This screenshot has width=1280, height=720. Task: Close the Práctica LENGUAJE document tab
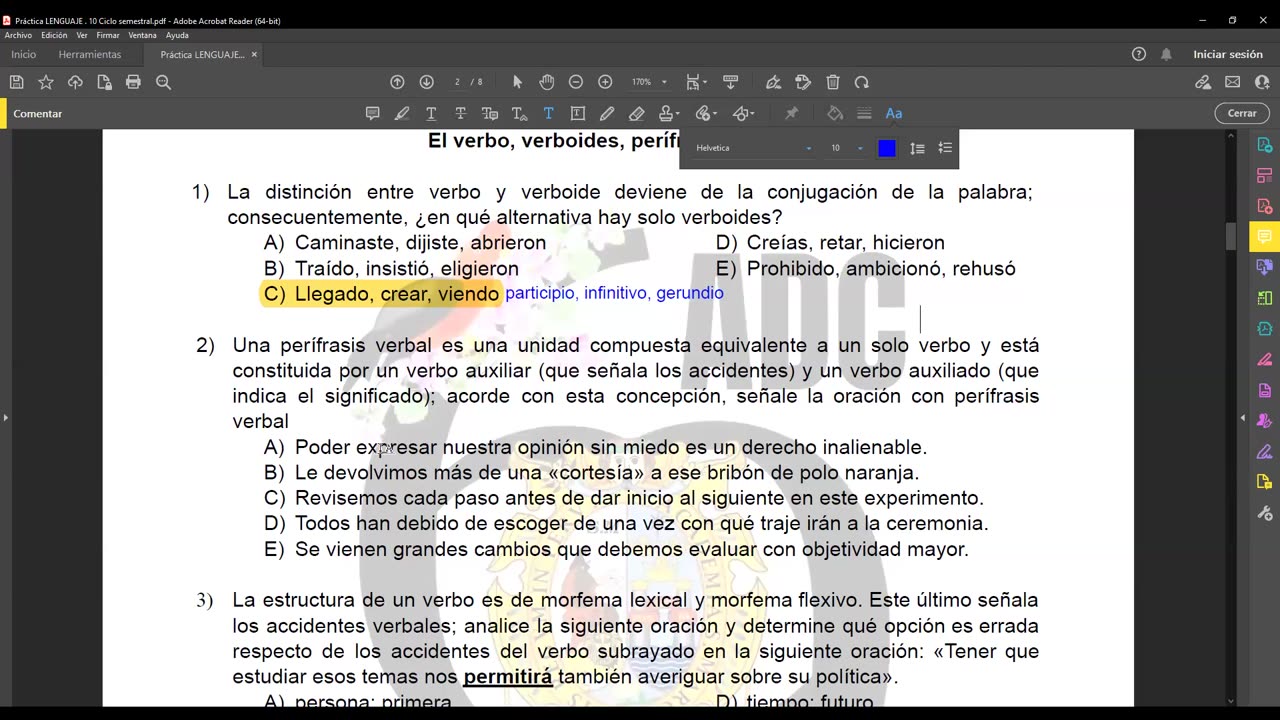(254, 54)
